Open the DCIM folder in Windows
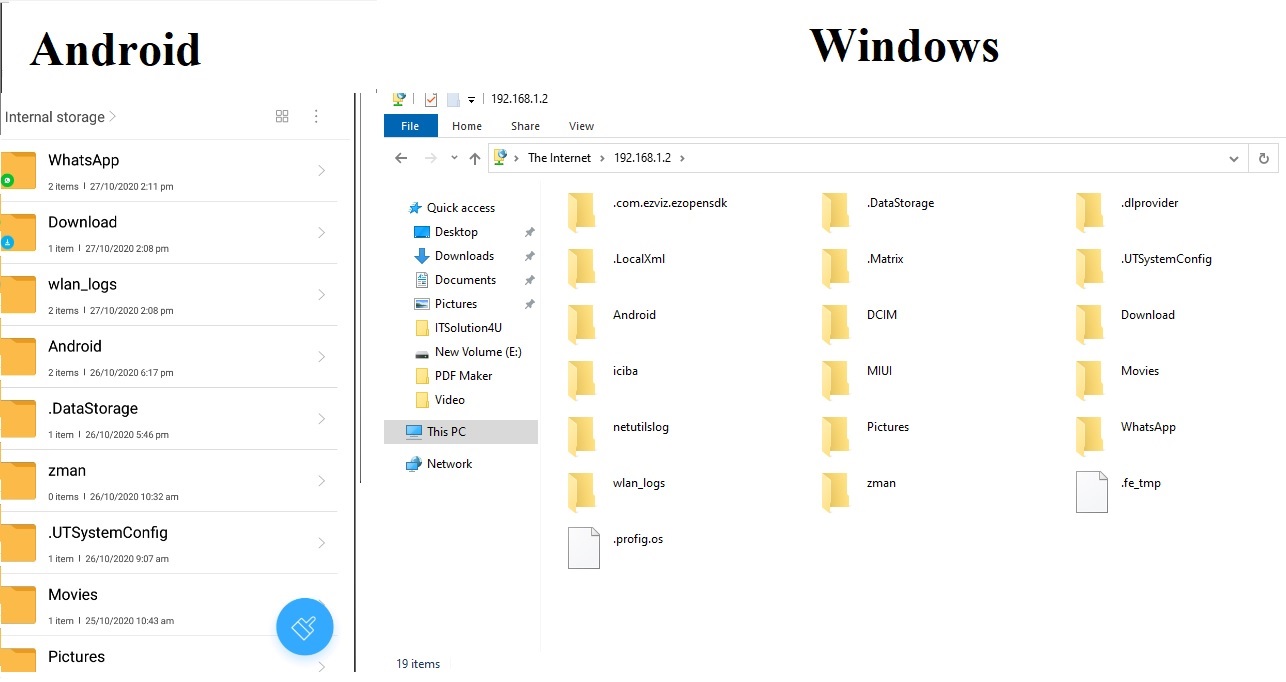This screenshot has width=1286, height=682. click(861, 323)
